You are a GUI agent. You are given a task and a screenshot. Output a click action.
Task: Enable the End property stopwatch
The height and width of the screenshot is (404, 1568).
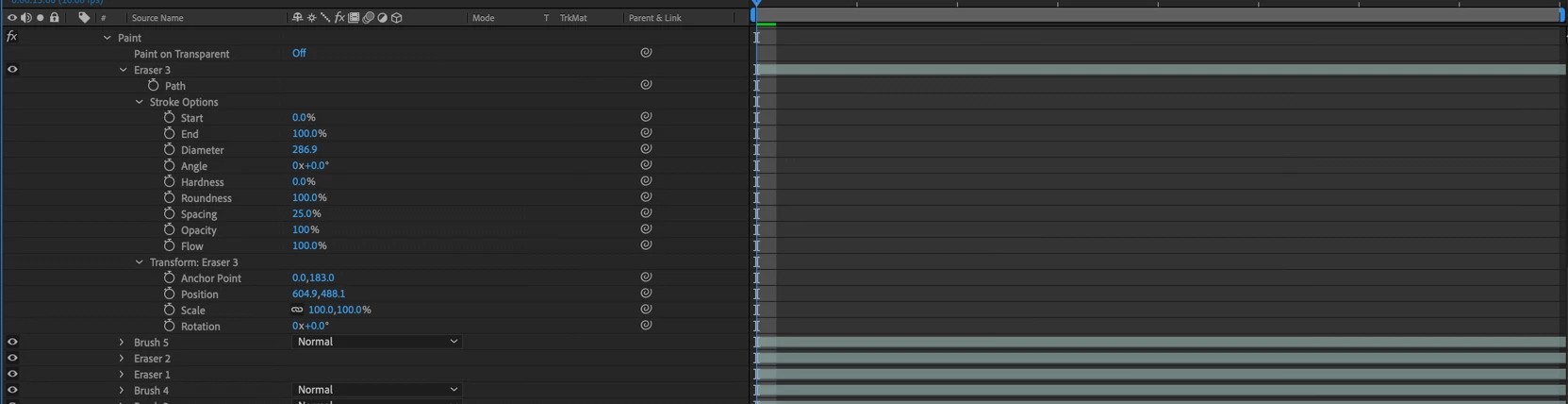[169, 133]
